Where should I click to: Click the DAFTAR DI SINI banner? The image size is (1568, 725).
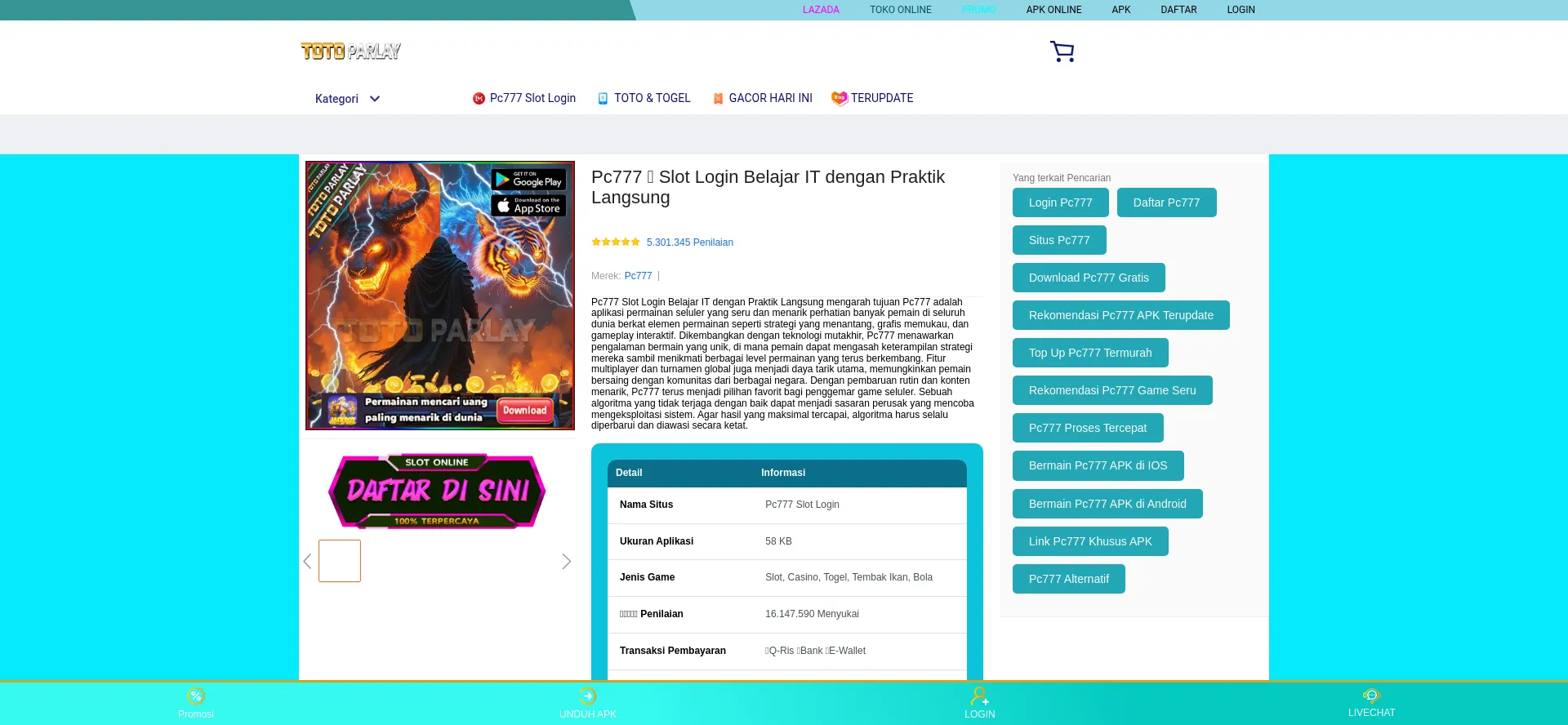click(x=437, y=491)
